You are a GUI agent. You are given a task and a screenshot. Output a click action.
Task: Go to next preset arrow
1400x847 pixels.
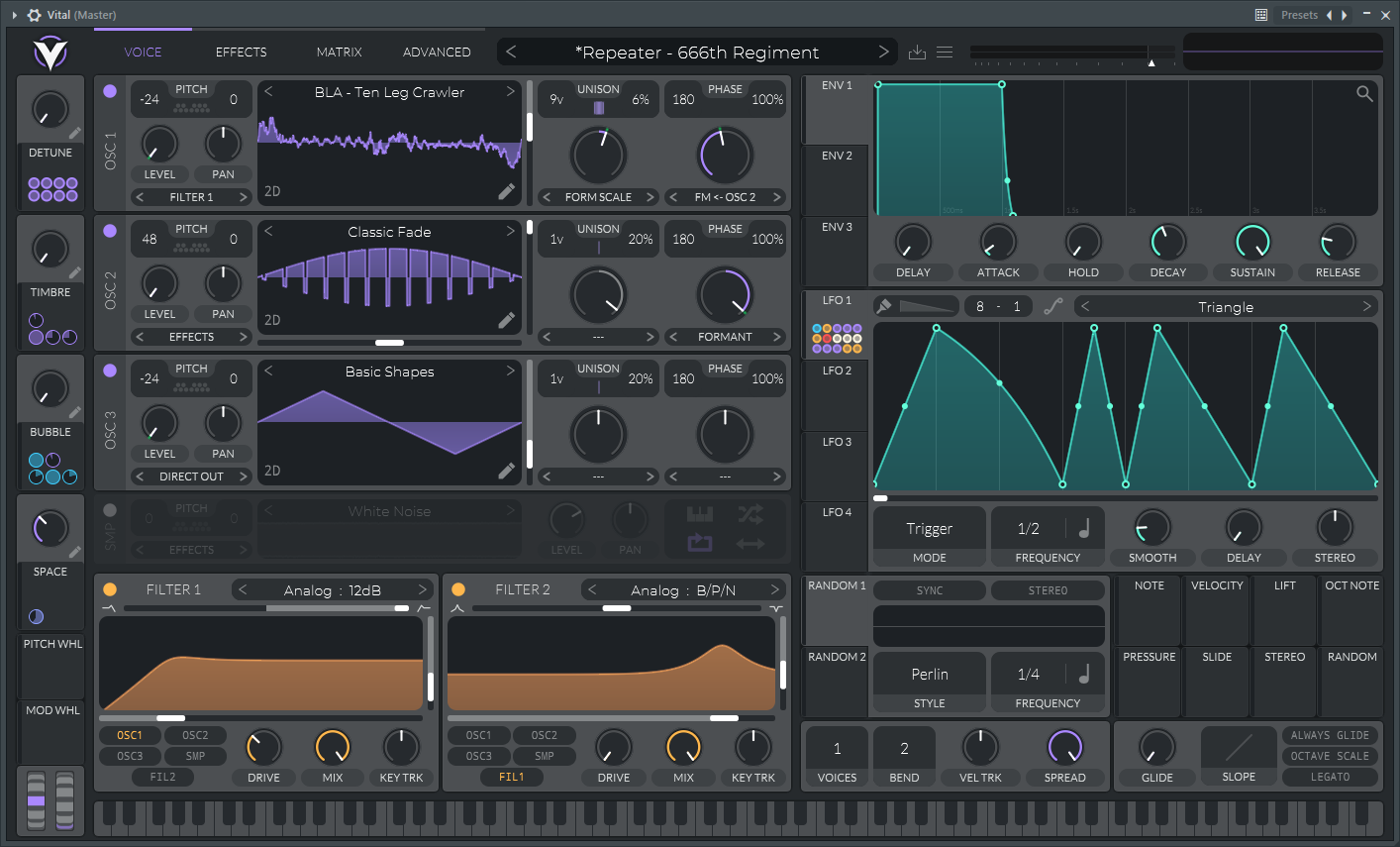pos(883,52)
